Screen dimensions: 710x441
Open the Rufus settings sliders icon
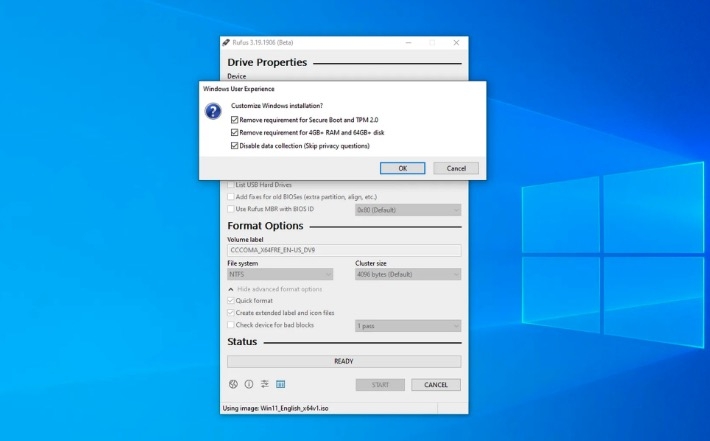(265, 384)
